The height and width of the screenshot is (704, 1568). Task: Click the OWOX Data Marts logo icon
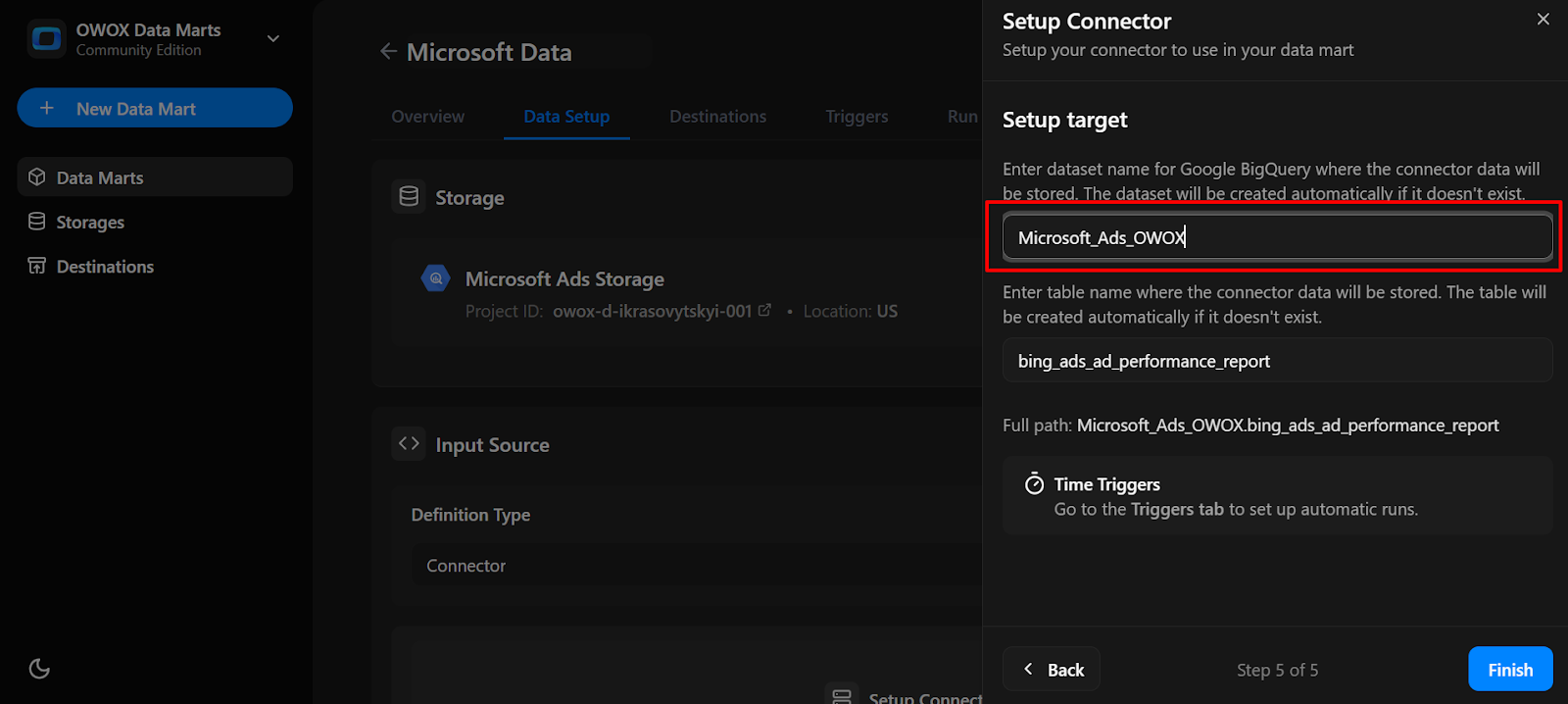tap(46, 39)
